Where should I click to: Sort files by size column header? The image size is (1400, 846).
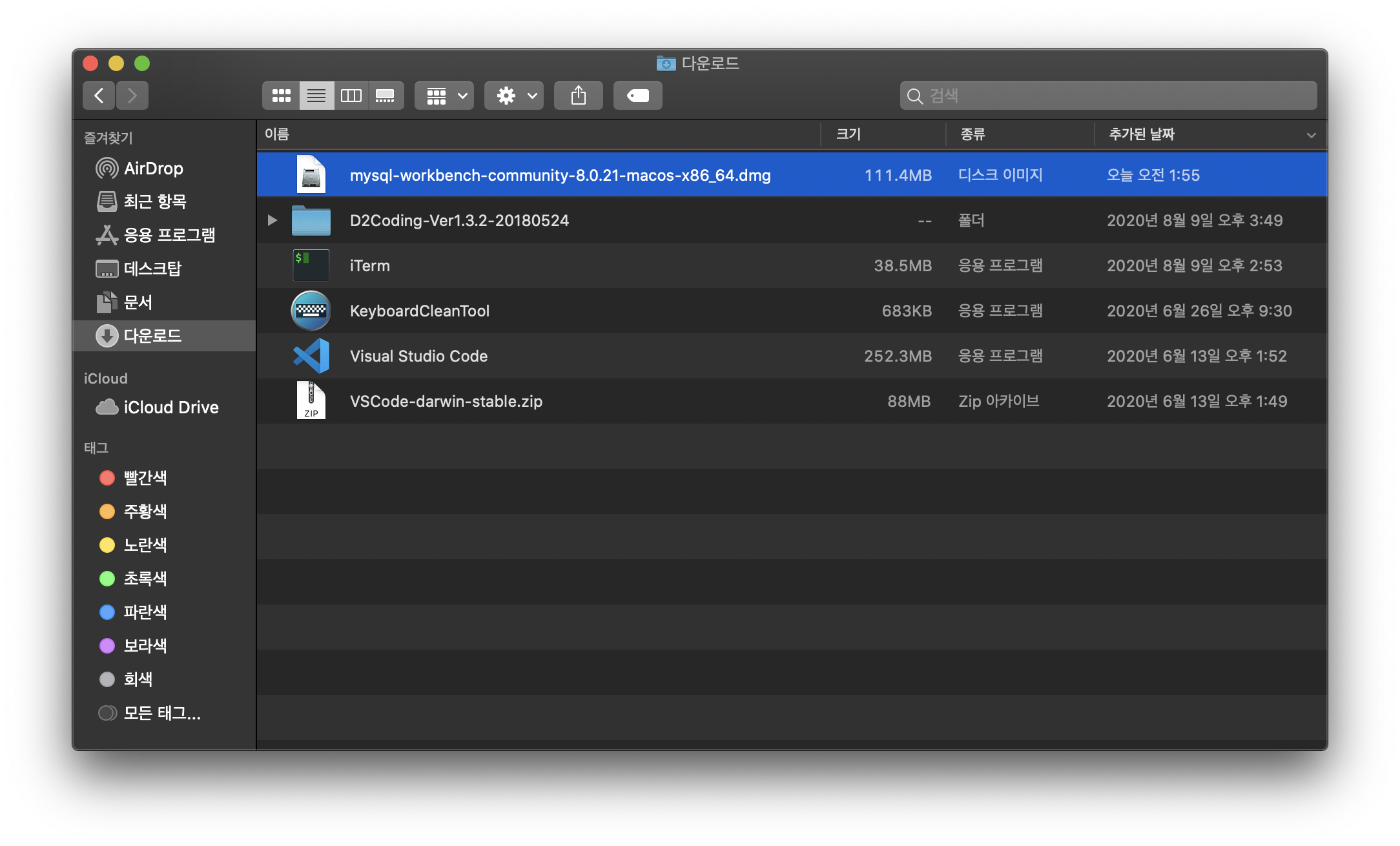click(x=849, y=134)
